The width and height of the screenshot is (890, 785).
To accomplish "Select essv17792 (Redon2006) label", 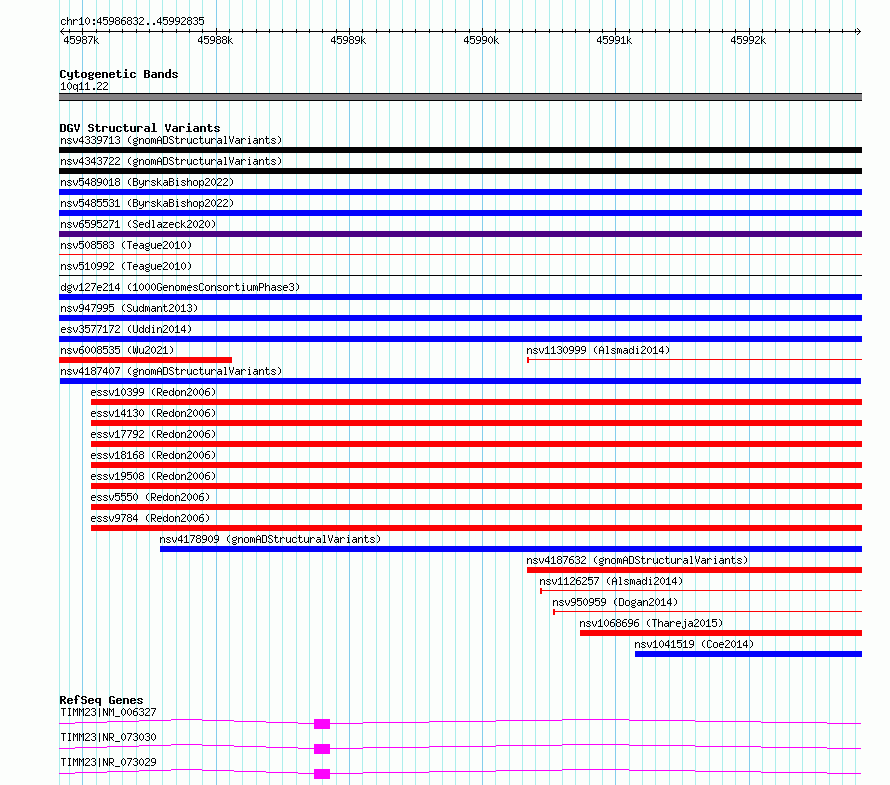I will 153,434.
